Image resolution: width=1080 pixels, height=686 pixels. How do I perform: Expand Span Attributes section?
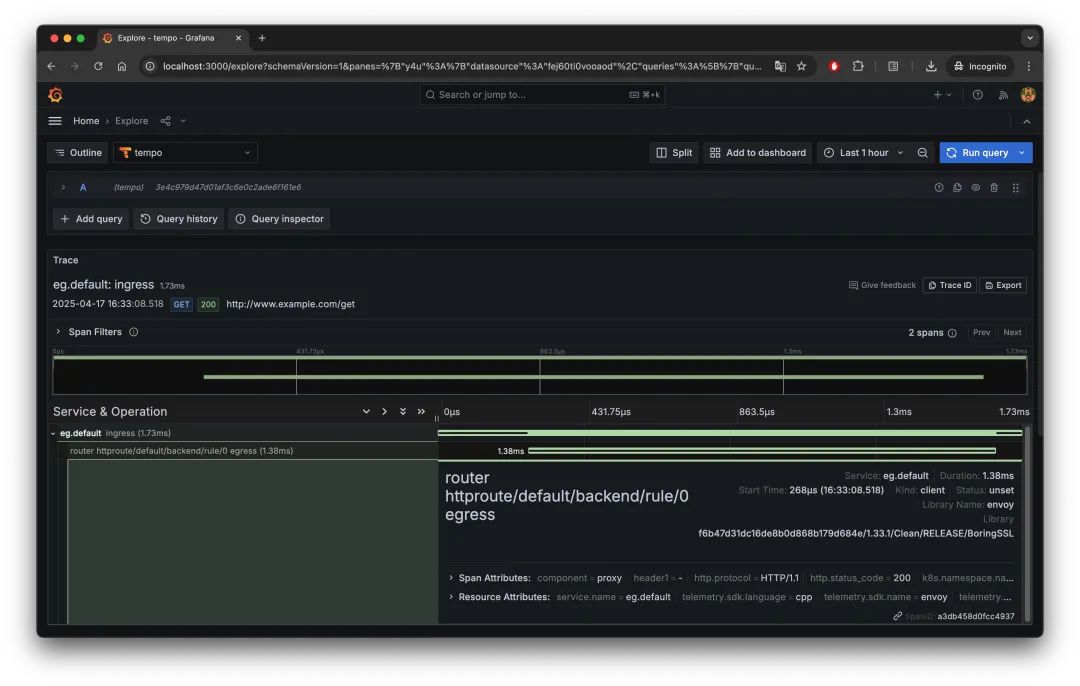point(451,578)
